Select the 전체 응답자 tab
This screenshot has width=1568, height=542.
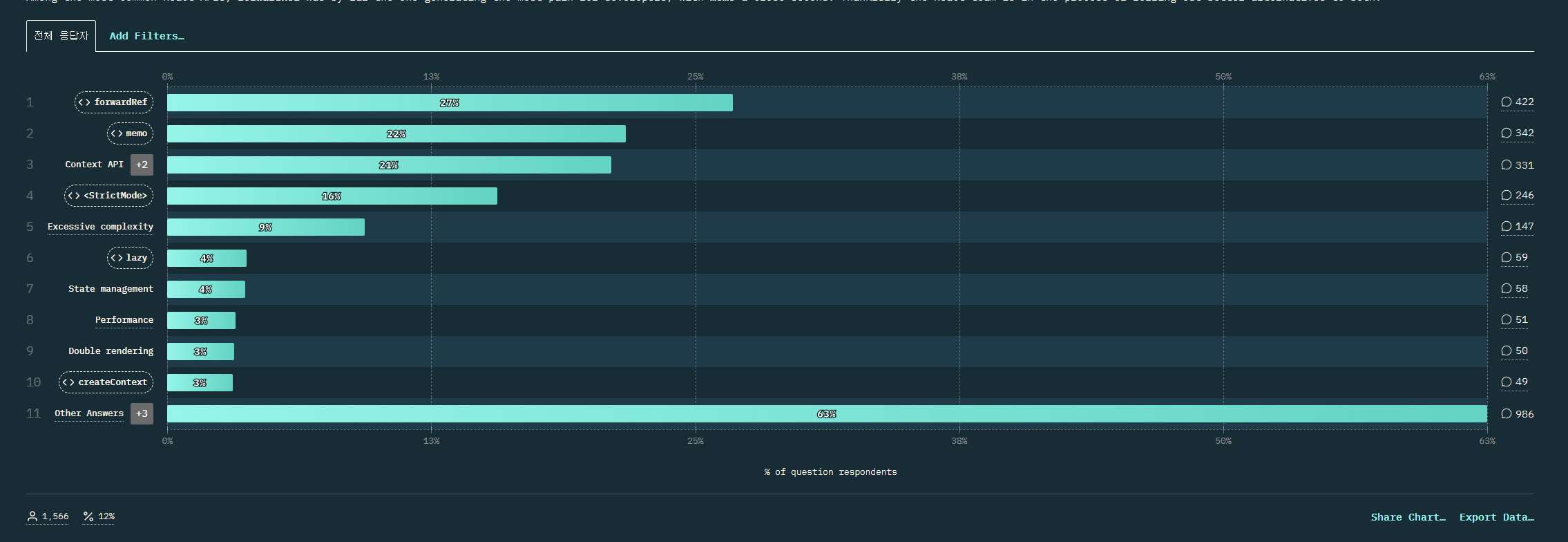click(61, 36)
